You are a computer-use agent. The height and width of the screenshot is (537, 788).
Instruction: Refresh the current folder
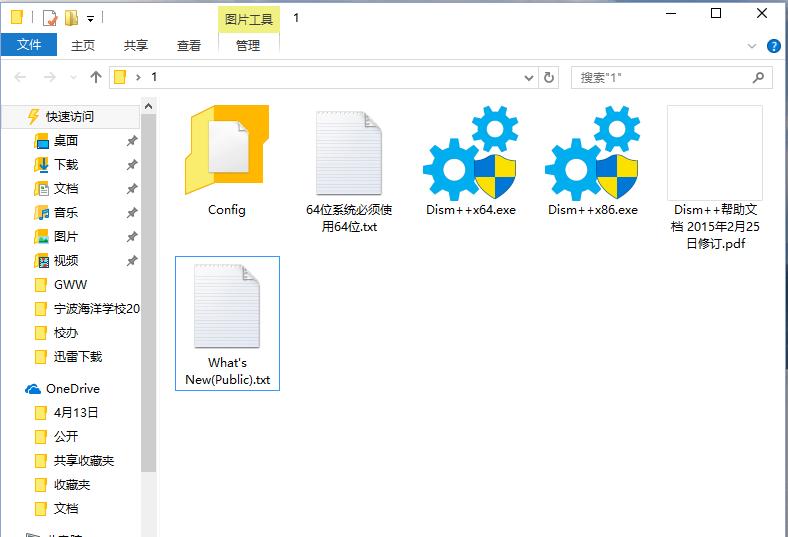point(549,77)
